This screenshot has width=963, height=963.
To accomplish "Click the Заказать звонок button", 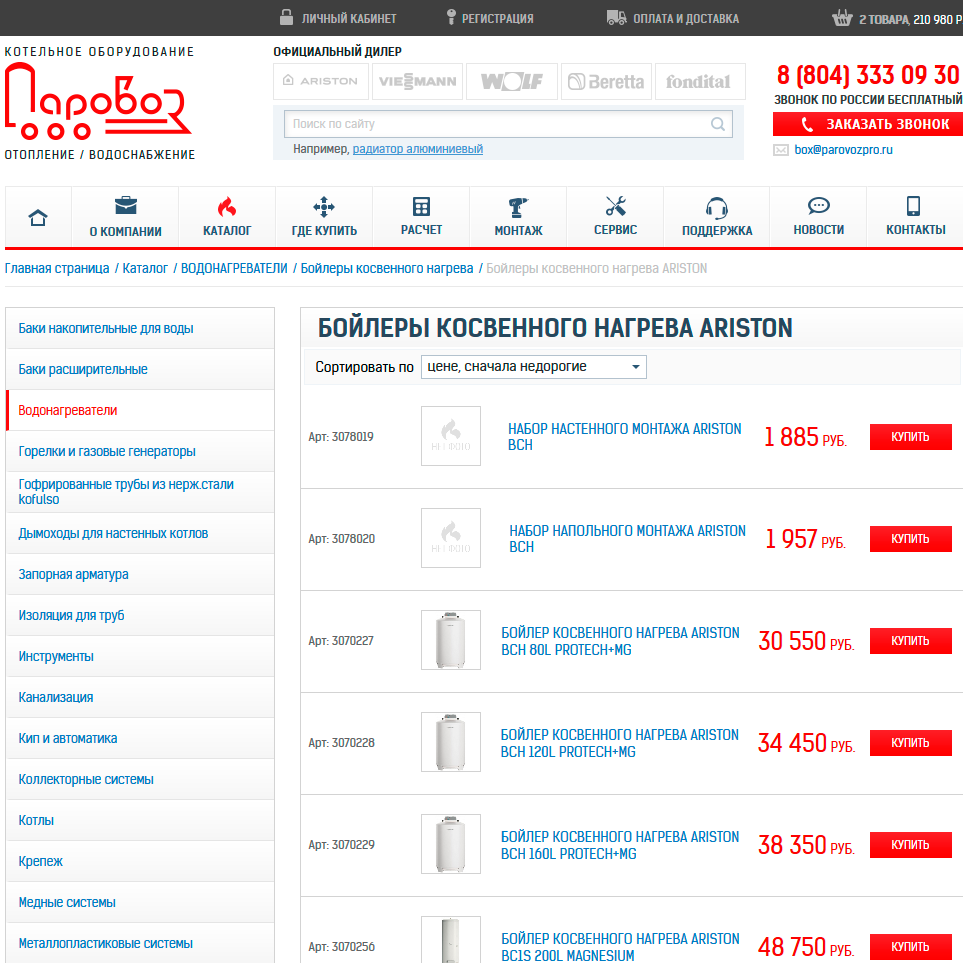I will click(868, 124).
